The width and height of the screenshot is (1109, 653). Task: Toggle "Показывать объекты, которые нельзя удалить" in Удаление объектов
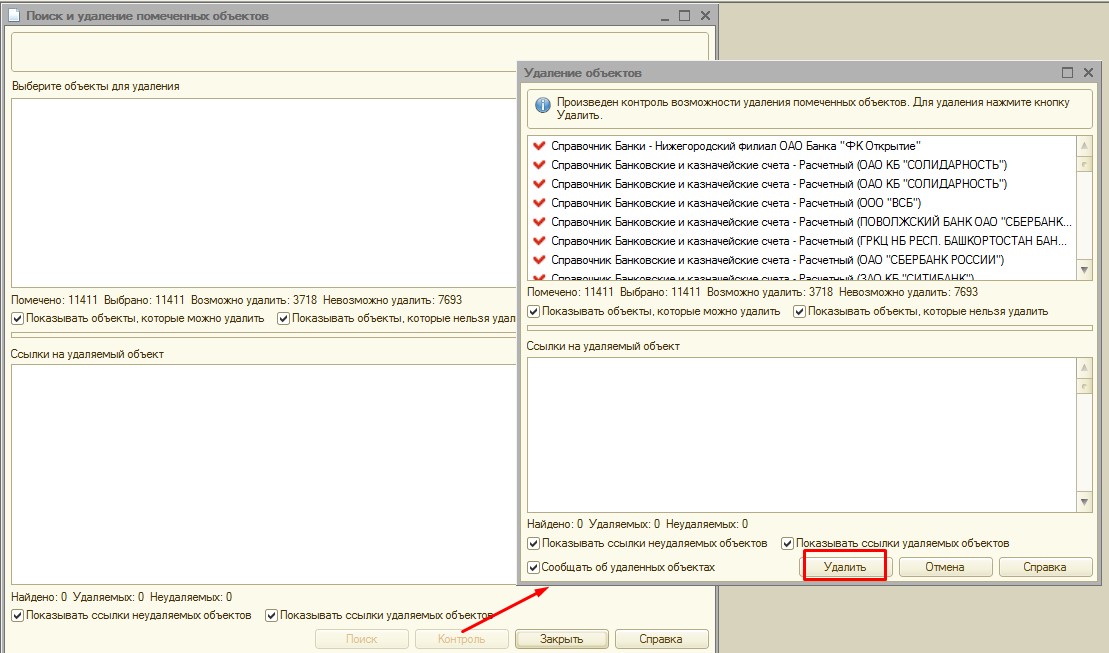pyautogui.click(x=800, y=311)
